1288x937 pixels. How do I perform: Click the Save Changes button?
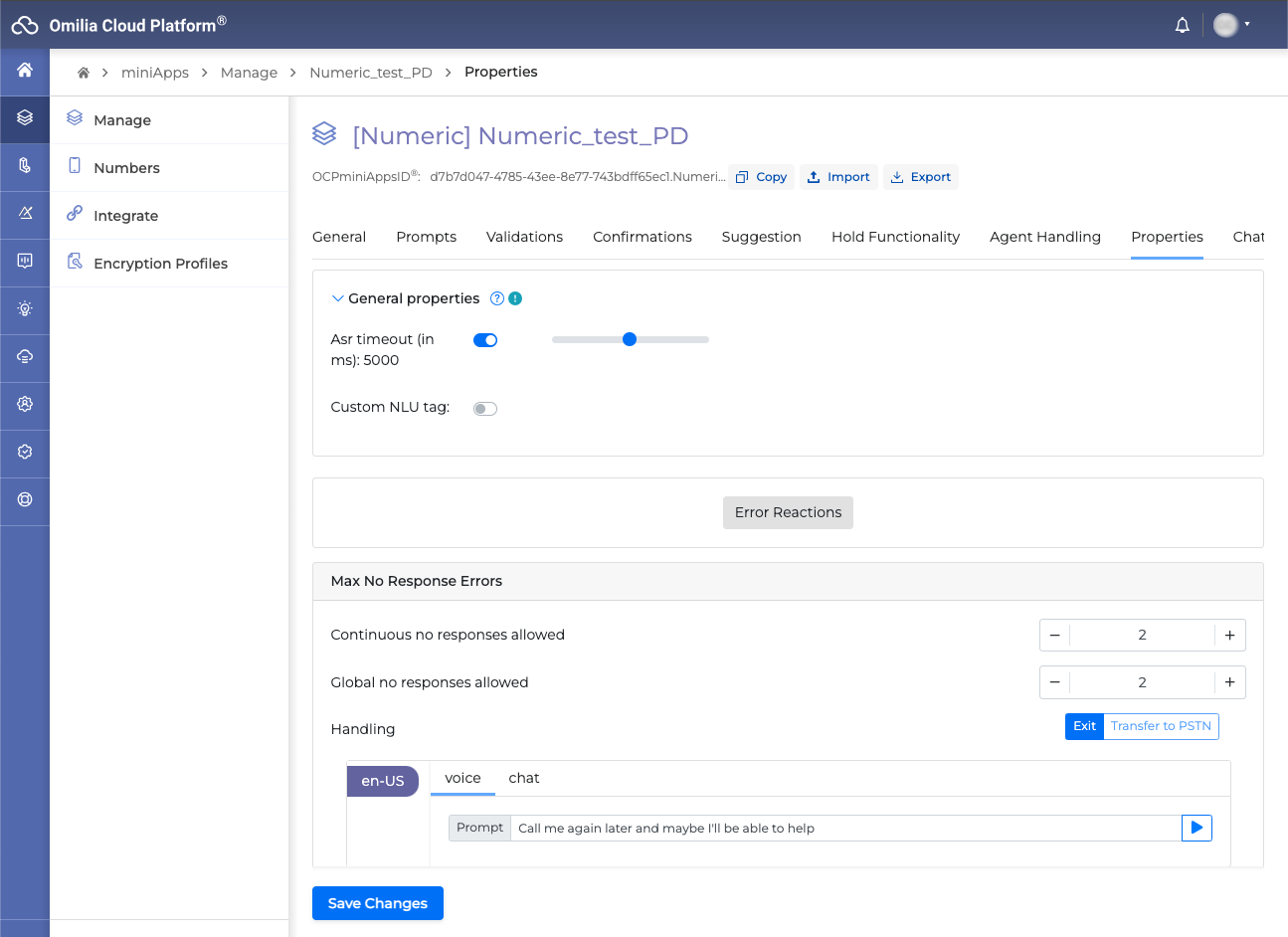pyautogui.click(x=377, y=903)
